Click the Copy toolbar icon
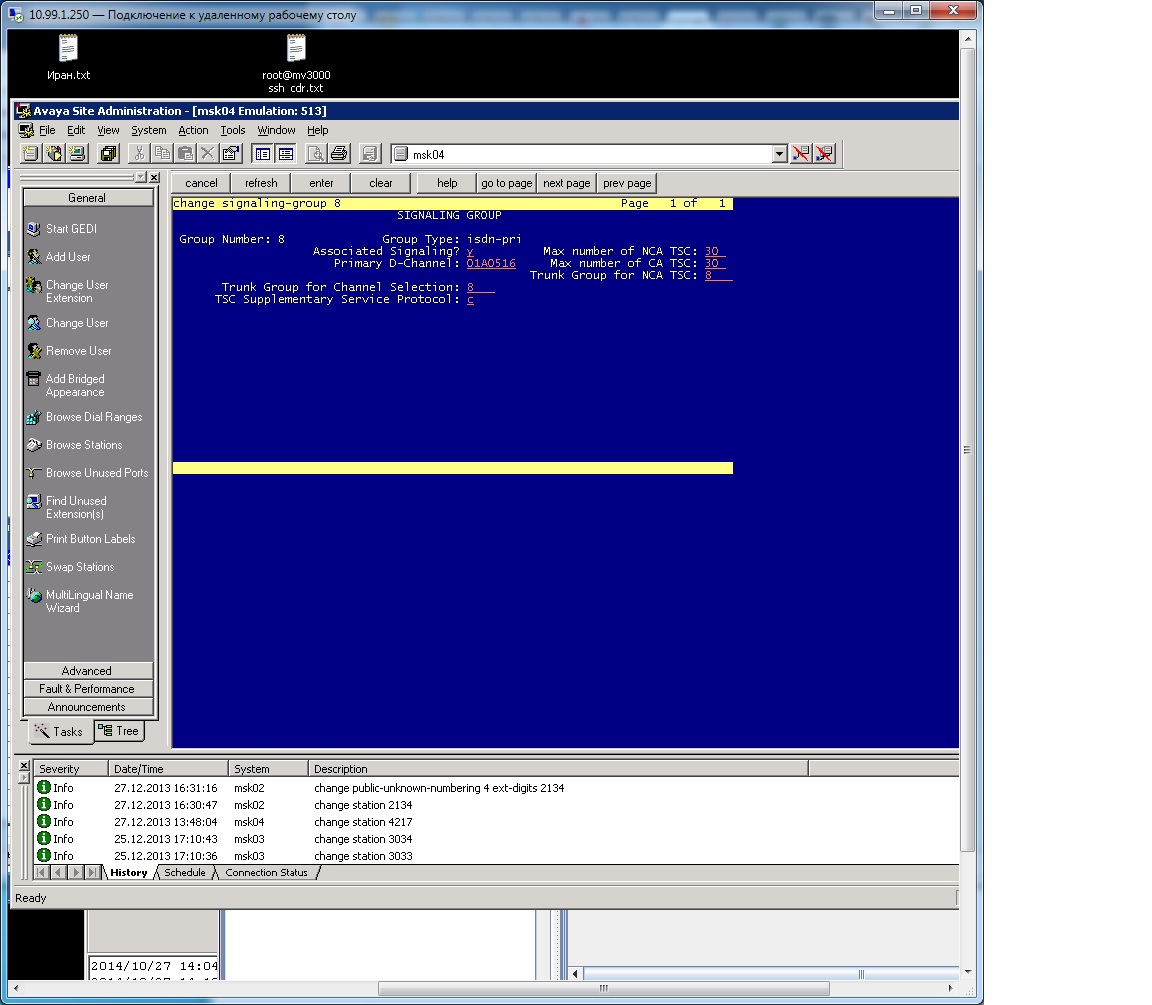Image resolution: width=1152 pixels, height=1005 pixels. (162, 154)
